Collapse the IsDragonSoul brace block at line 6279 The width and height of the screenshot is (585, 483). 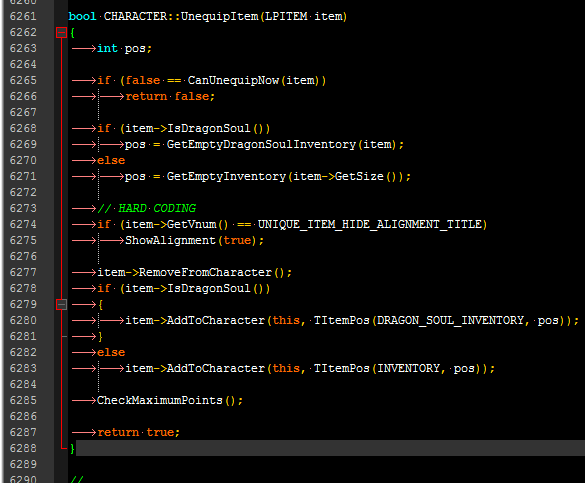[61, 304]
